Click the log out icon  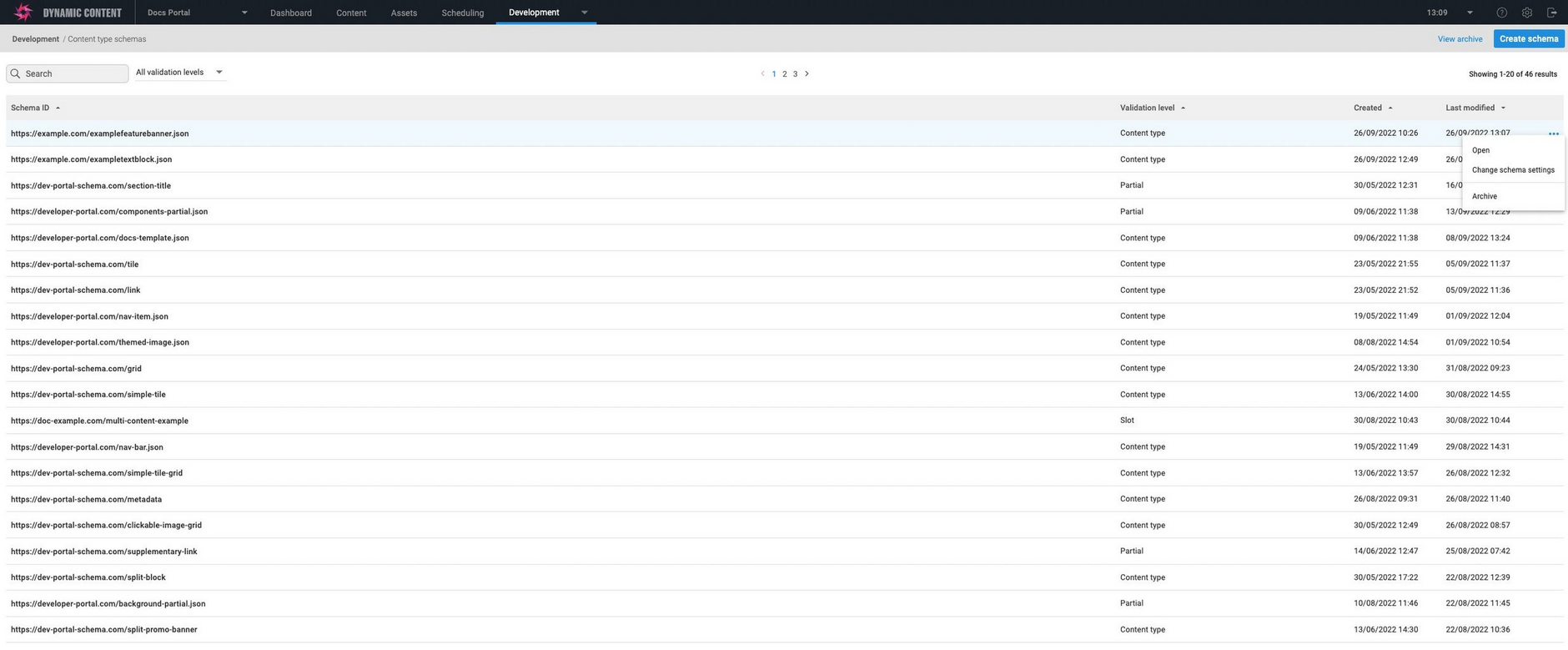point(1551,13)
